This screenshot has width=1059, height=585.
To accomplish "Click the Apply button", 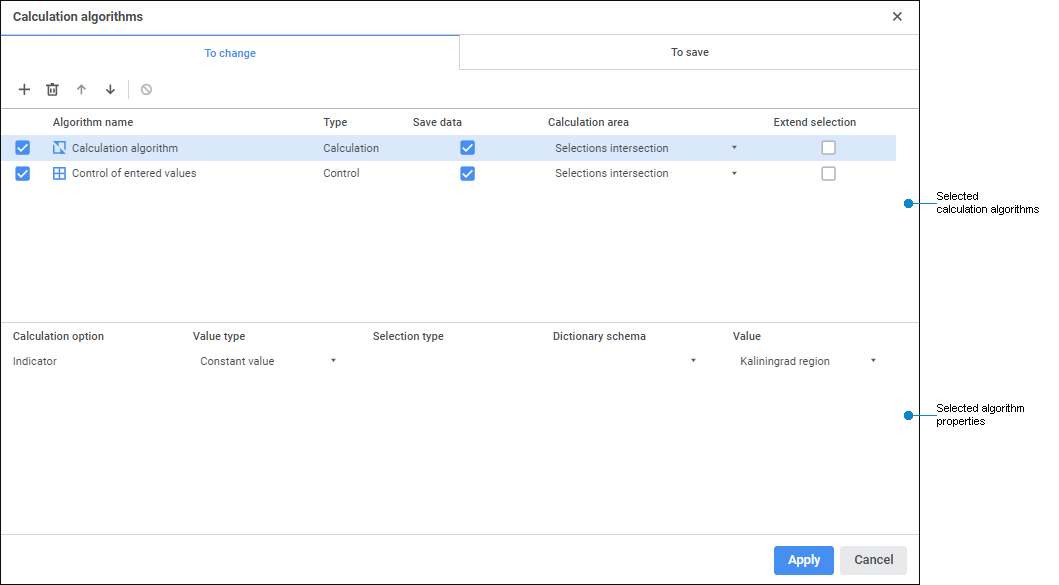I will point(804,560).
